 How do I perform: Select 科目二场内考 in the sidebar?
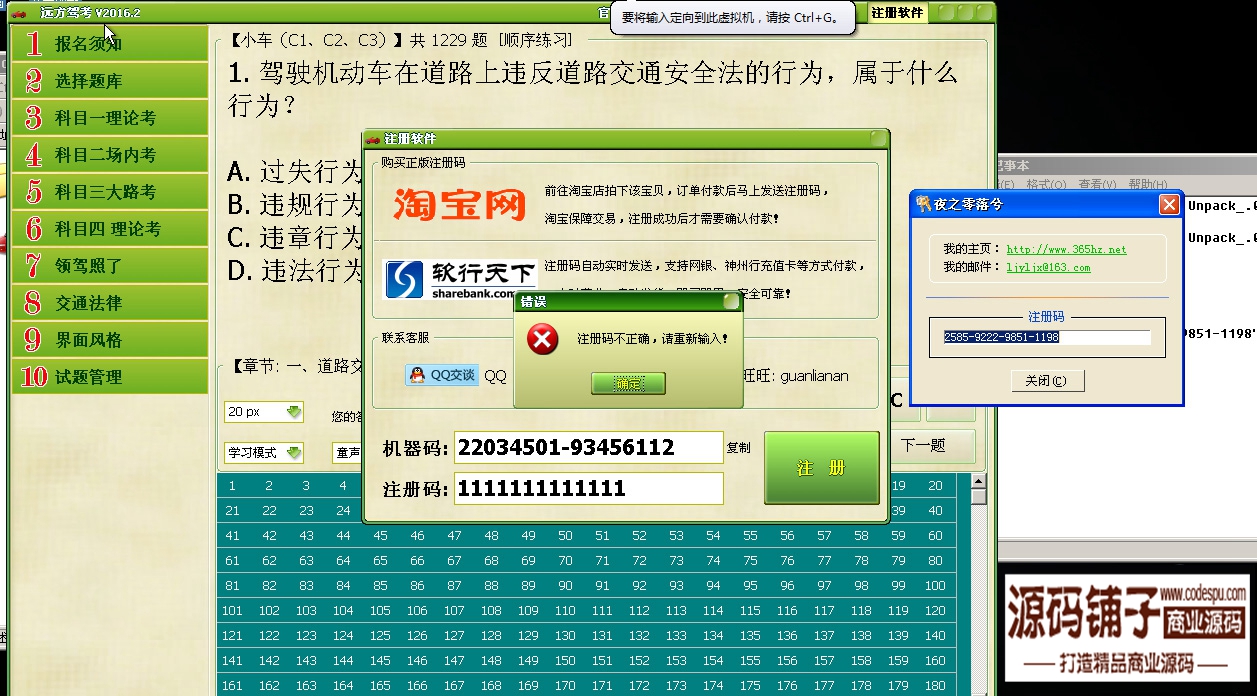pyautogui.click(x=110, y=155)
